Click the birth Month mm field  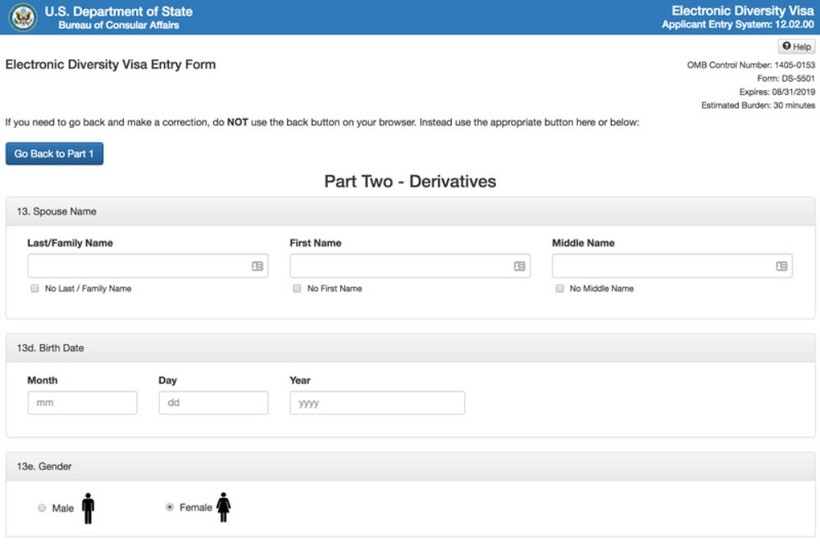[x=82, y=403]
